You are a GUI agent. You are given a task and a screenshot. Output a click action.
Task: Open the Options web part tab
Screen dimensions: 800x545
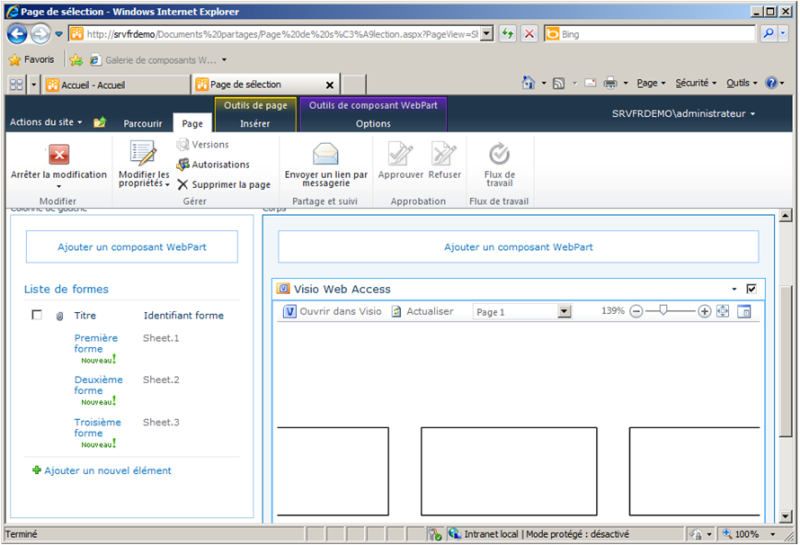point(373,123)
